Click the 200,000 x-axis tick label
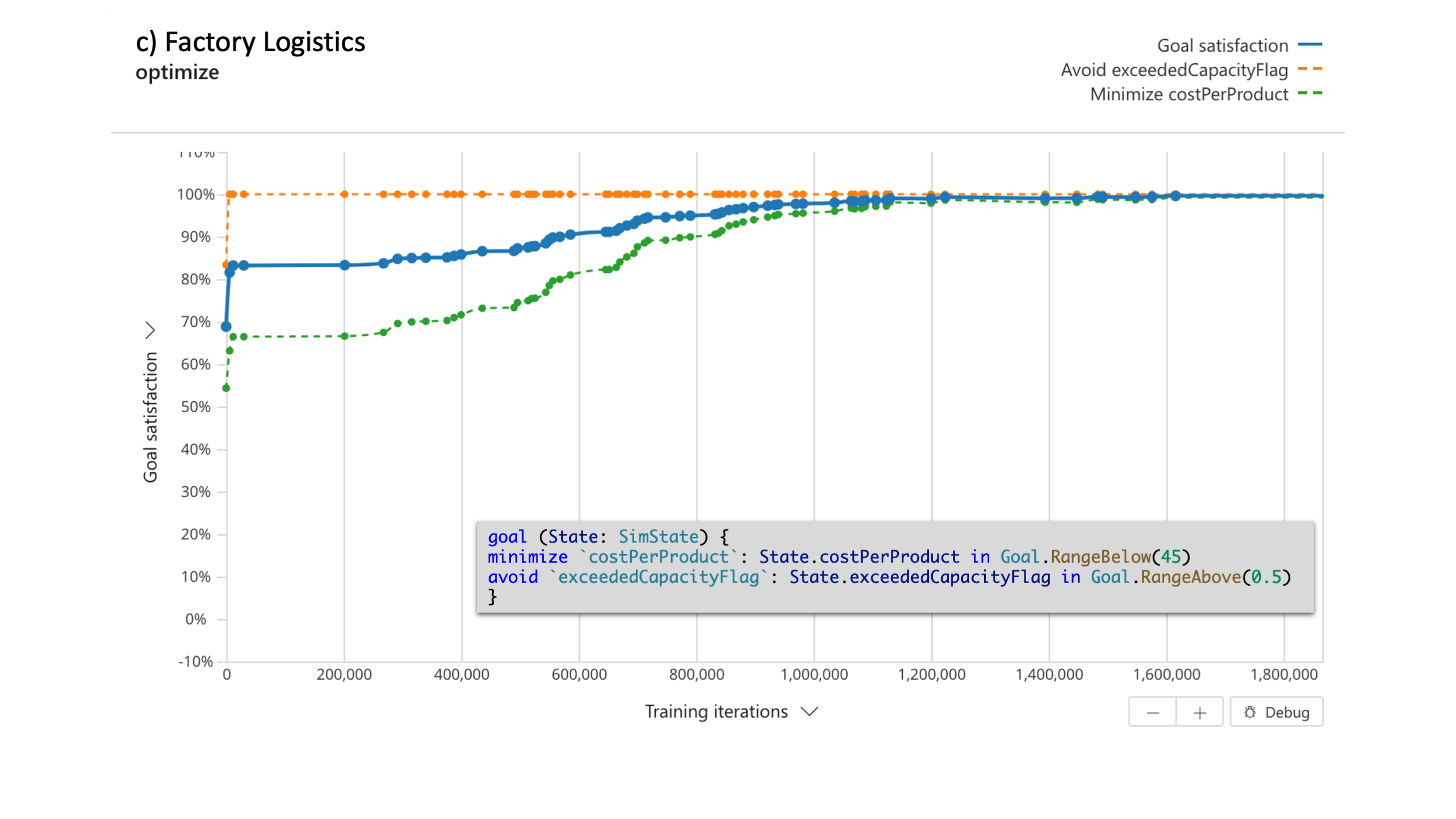The image size is (1456, 819). coord(344,675)
